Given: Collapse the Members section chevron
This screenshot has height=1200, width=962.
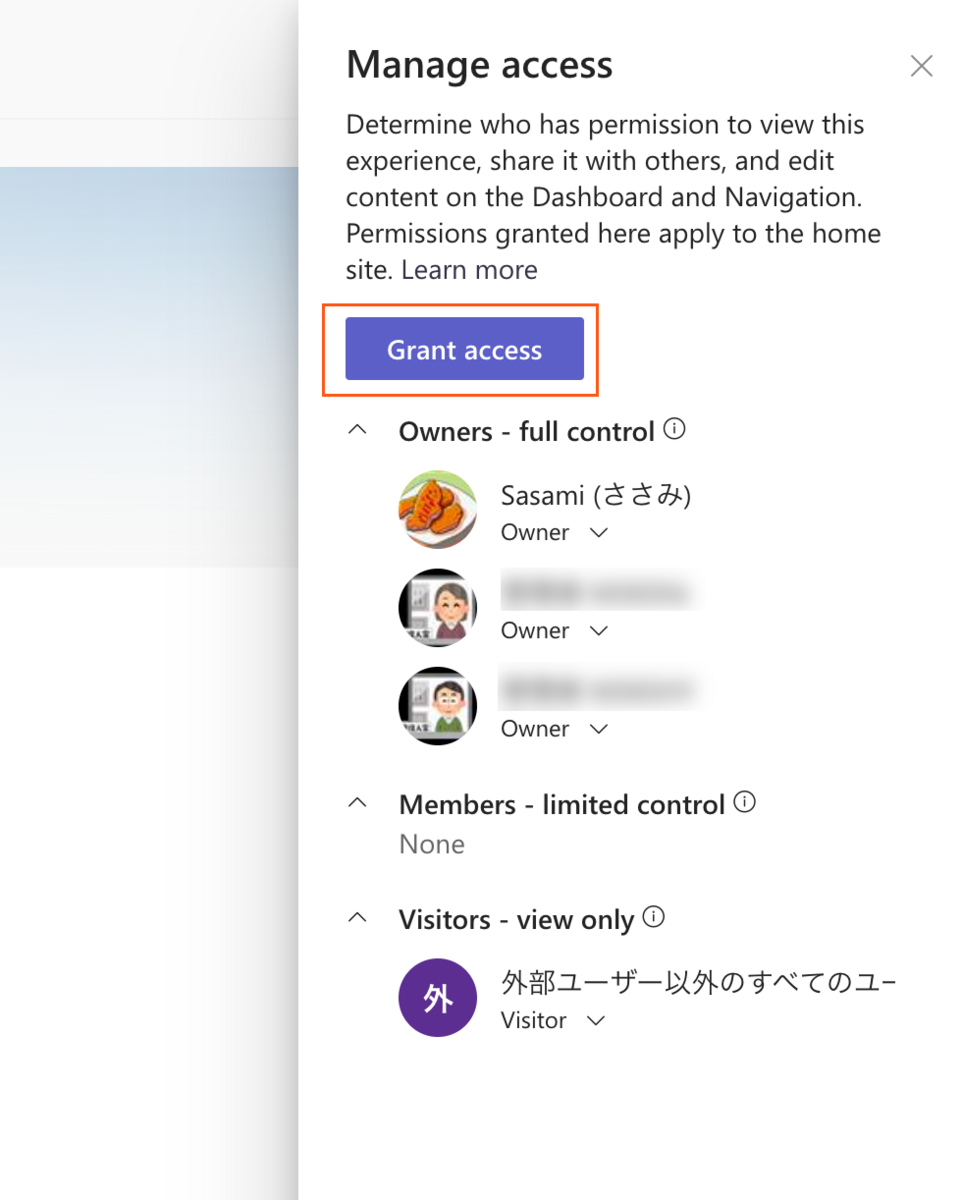Looking at the screenshot, I should [x=357, y=804].
